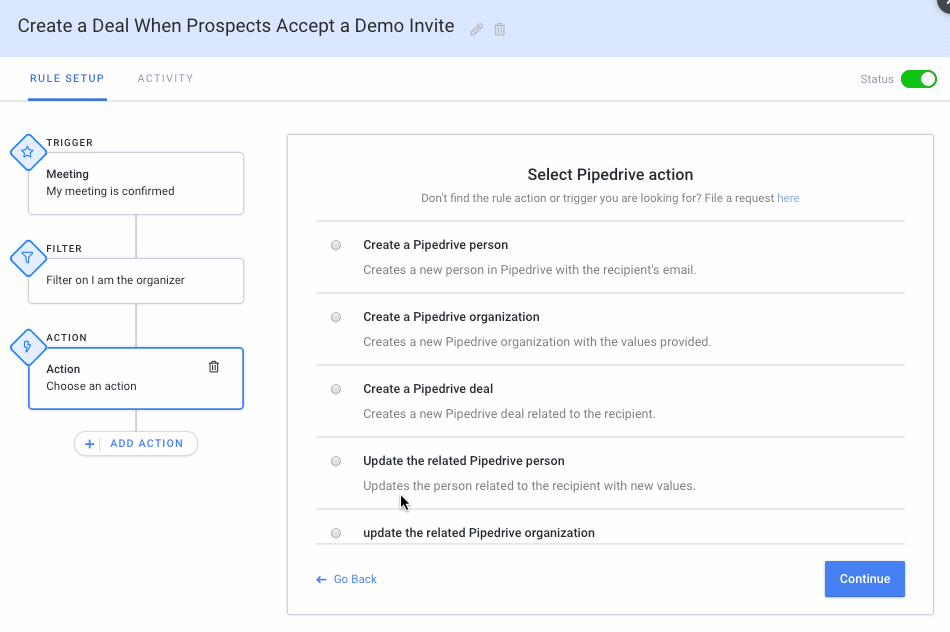
Task: Select Create a Pipedrive deal radio button
Action: point(336,389)
